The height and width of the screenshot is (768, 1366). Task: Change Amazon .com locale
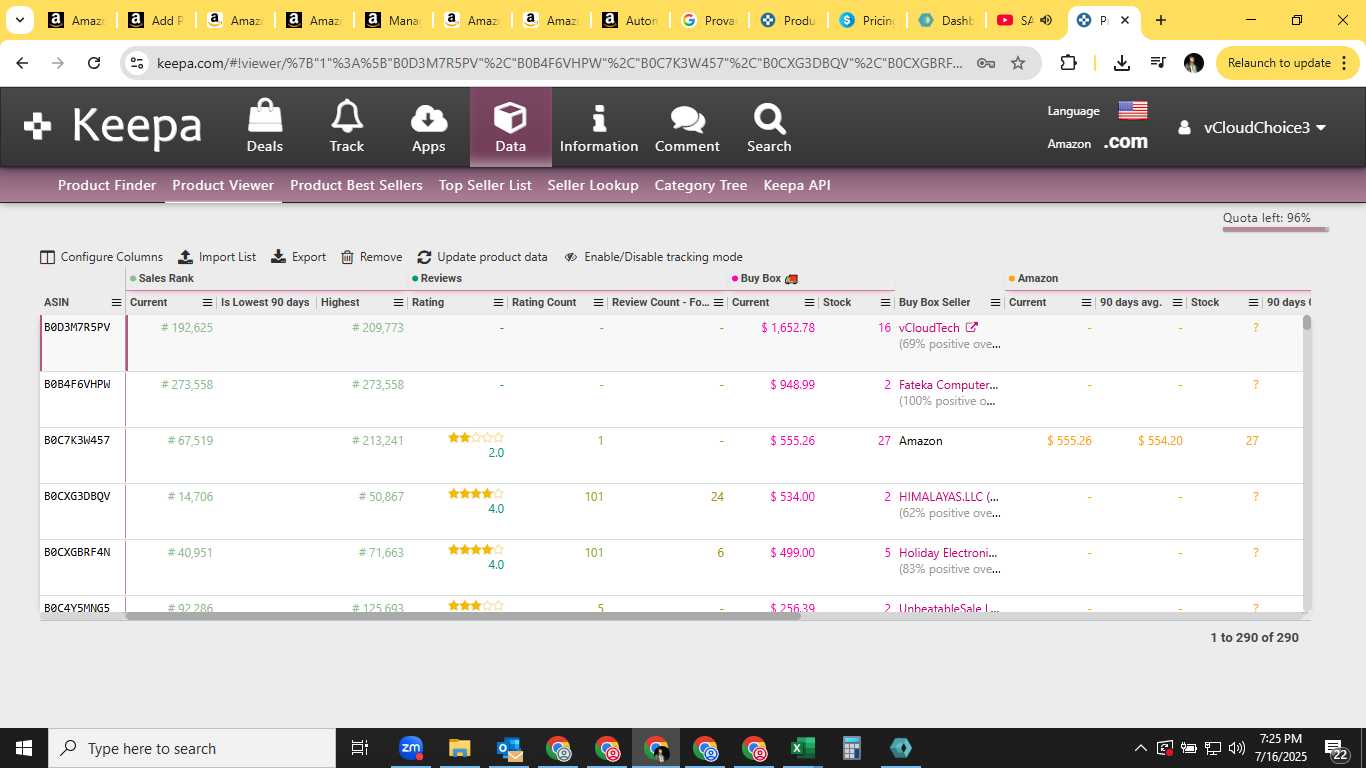pos(1125,143)
